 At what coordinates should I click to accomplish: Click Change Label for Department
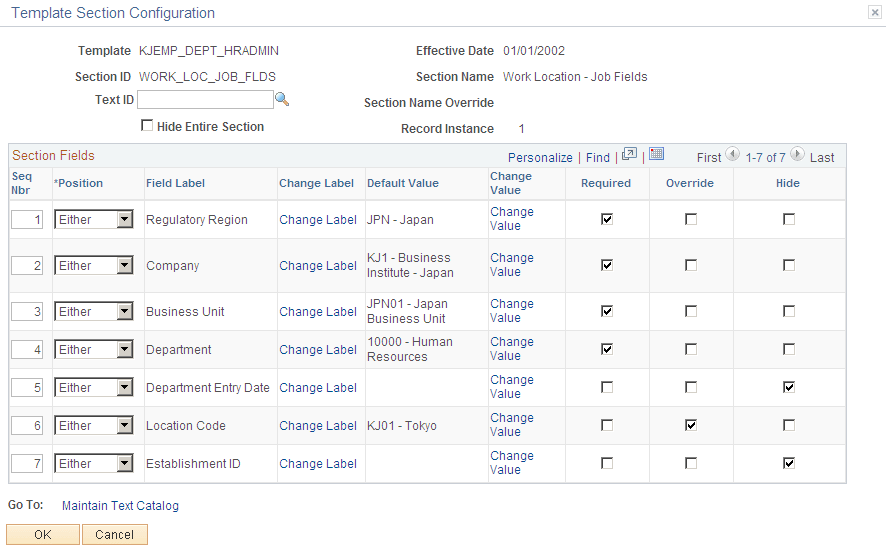point(318,350)
